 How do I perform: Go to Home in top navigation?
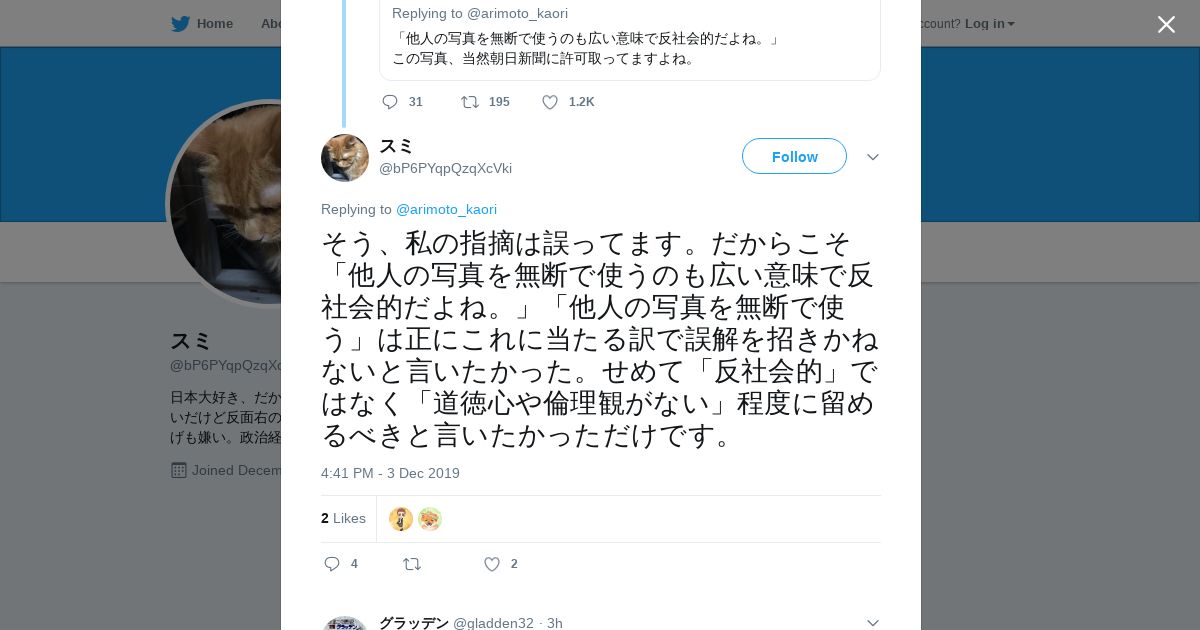[x=214, y=24]
